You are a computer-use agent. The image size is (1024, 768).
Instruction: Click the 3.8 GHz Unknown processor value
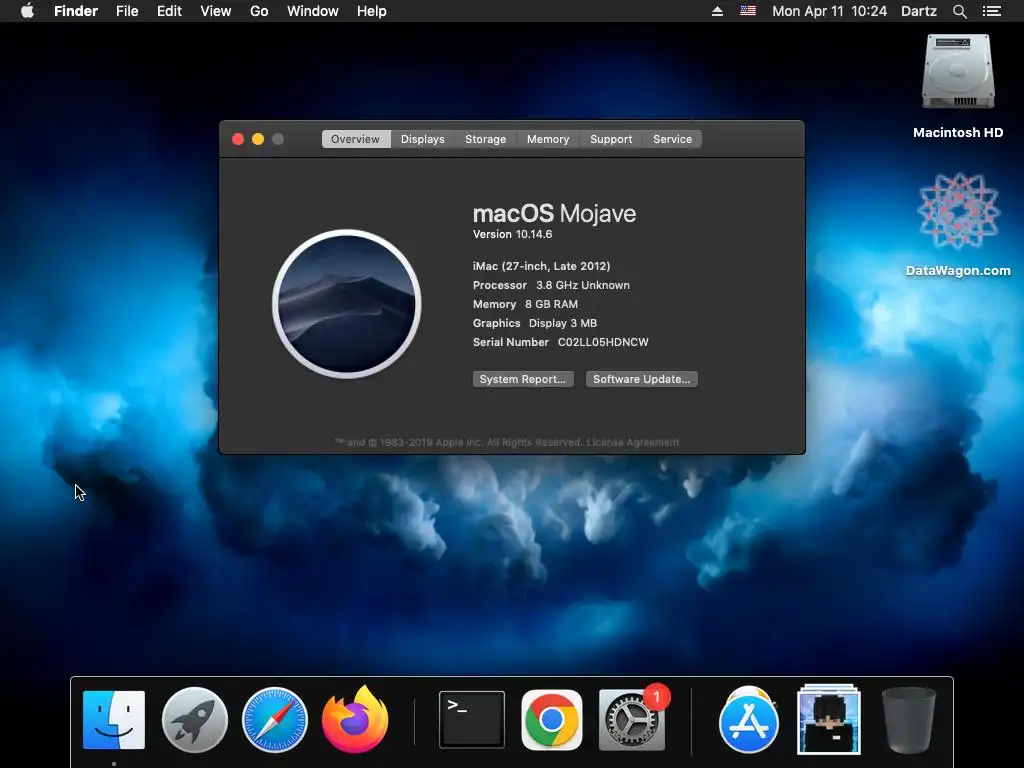pyautogui.click(x=583, y=285)
